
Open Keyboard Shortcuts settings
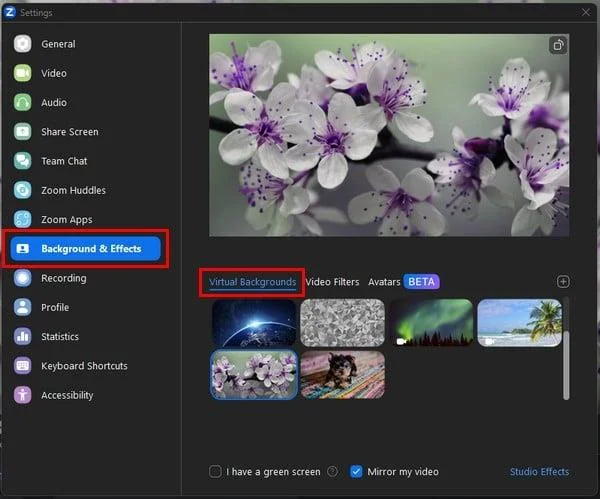(x=84, y=366)
